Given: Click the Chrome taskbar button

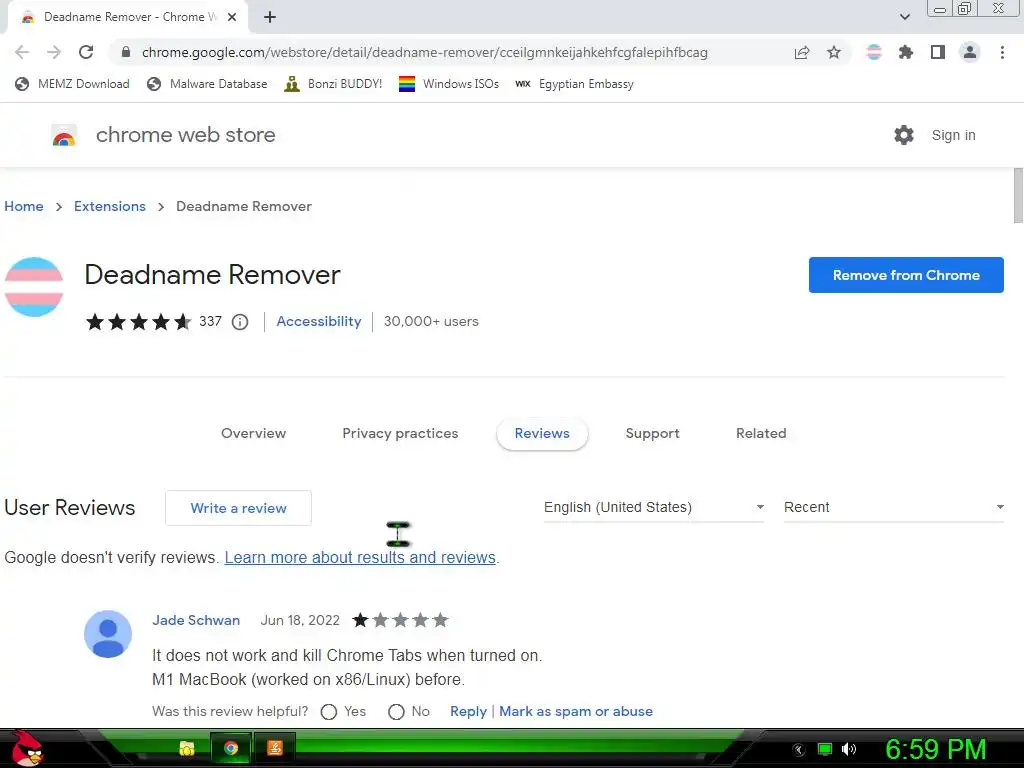Looking at the screenshot, I should [231, 748].
